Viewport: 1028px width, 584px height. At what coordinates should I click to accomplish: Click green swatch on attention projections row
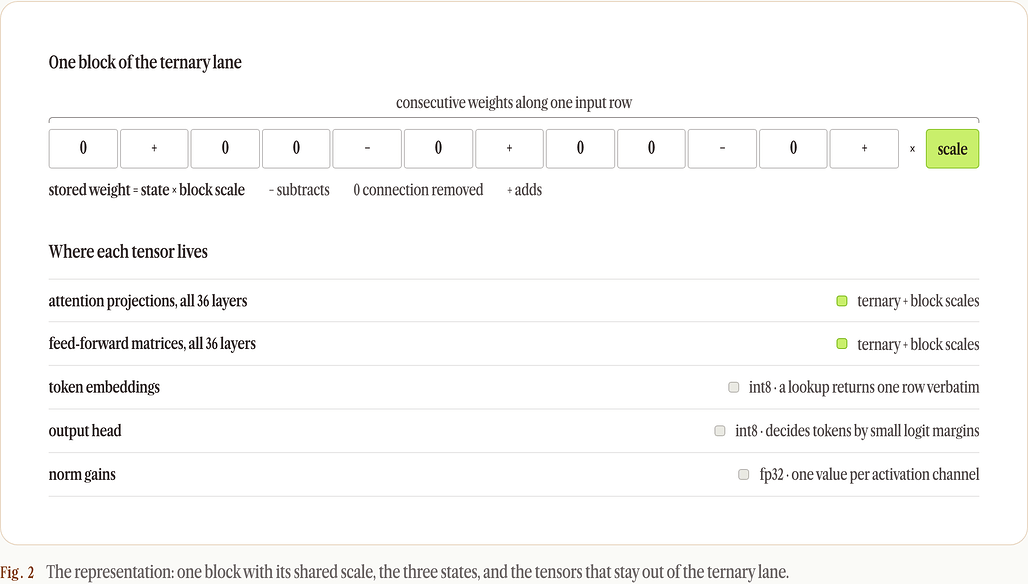click(x=842, y=301)
